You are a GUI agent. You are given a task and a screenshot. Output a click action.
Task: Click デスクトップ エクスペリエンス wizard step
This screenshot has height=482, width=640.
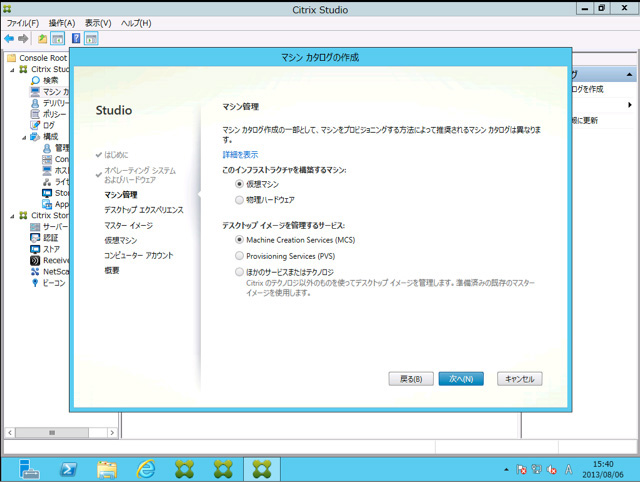(144, 210)
